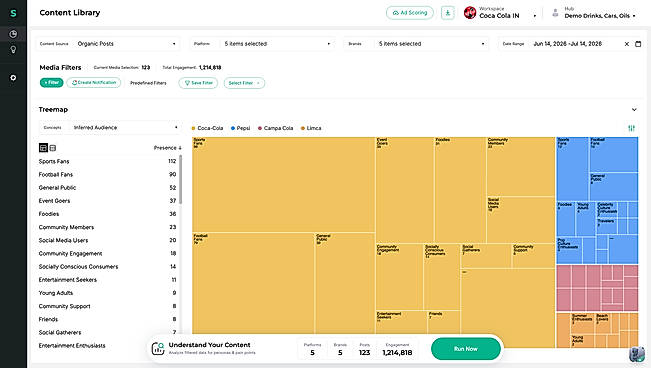Click the Hub user avatar icon
This screenshot has height=368, width=651.
555,13
